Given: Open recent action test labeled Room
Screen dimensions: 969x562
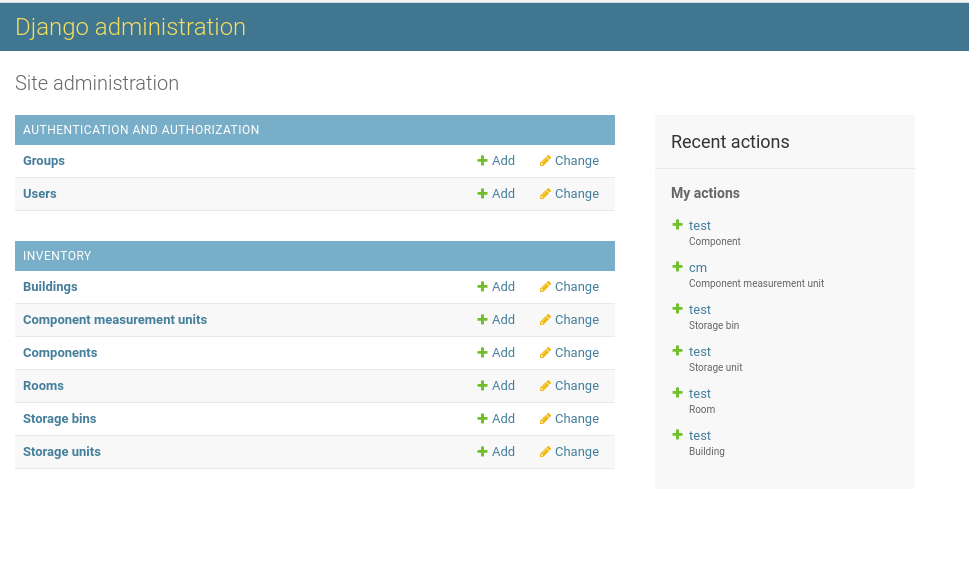Looking at the screenshot, I should click(x=700, y=394).
